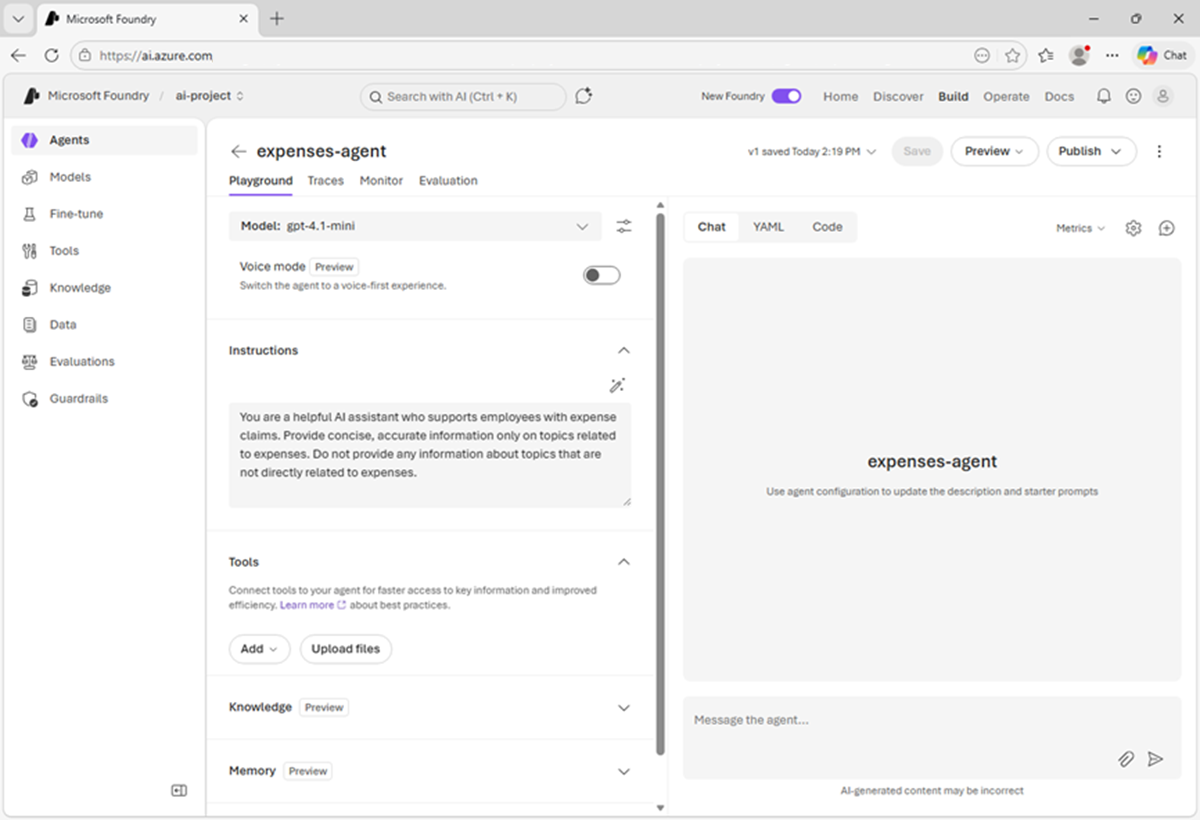
Task: Click the Message the agent input field
Action: (x=932, y=738)
